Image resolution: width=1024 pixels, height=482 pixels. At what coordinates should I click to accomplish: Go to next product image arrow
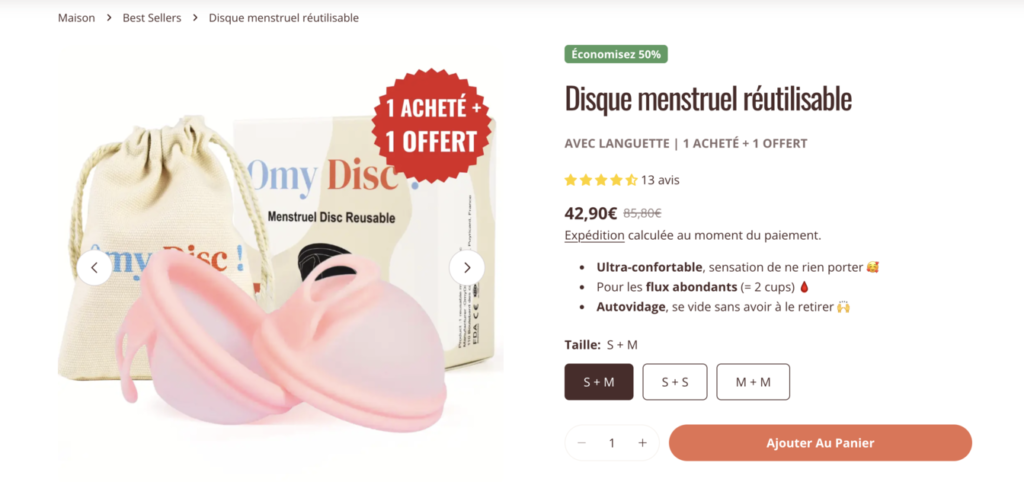pos(467,268)
